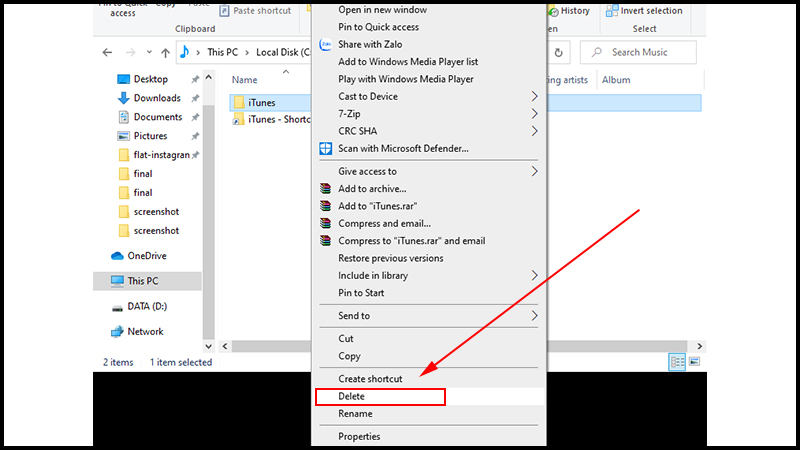
Task: Switch to Large icons view icon
Action: click(694, 362)
